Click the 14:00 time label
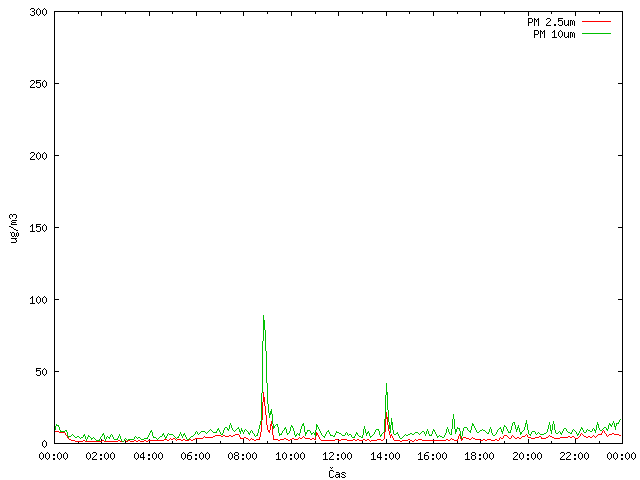 385,456
